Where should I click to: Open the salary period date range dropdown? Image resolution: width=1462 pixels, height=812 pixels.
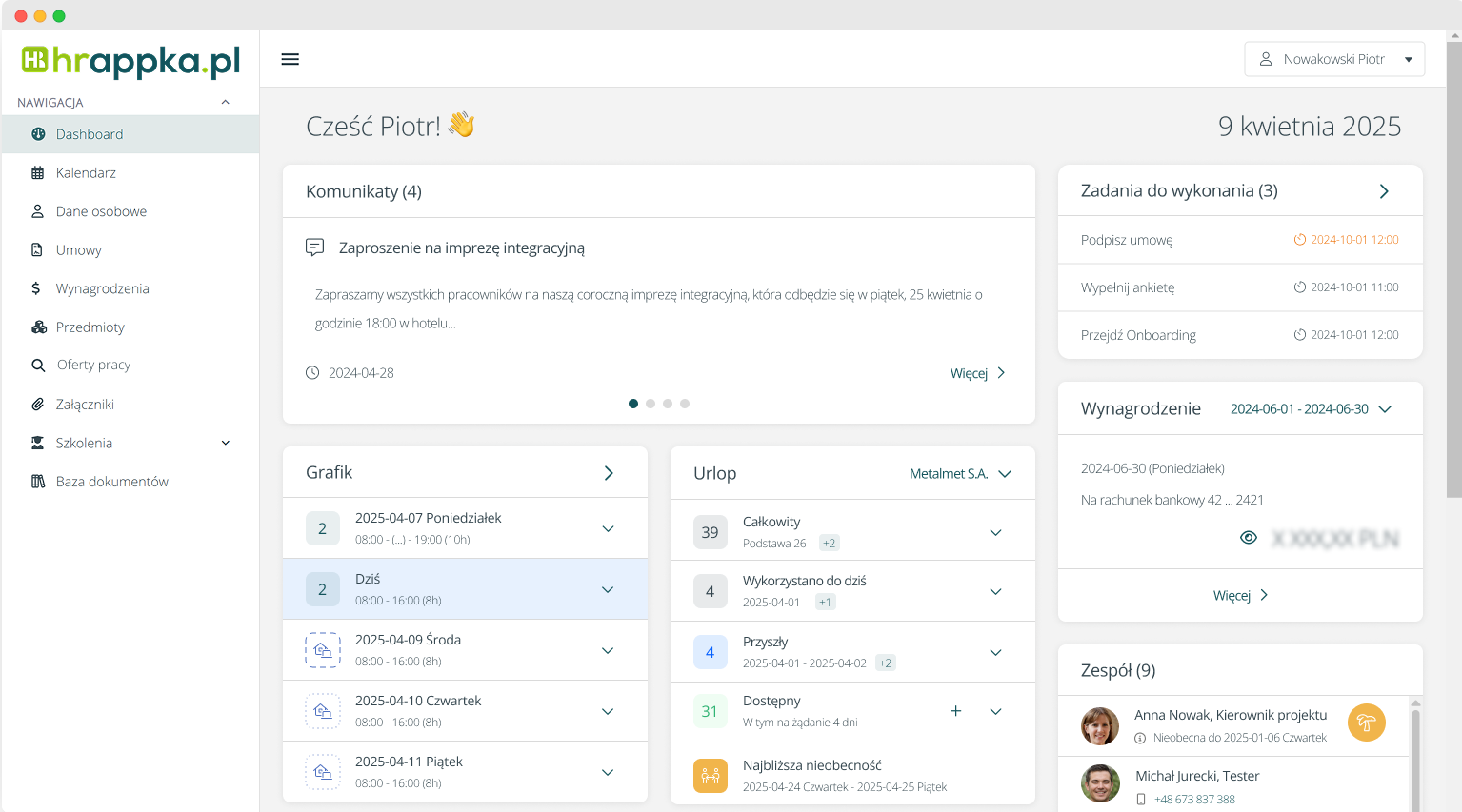(1312, 408)
